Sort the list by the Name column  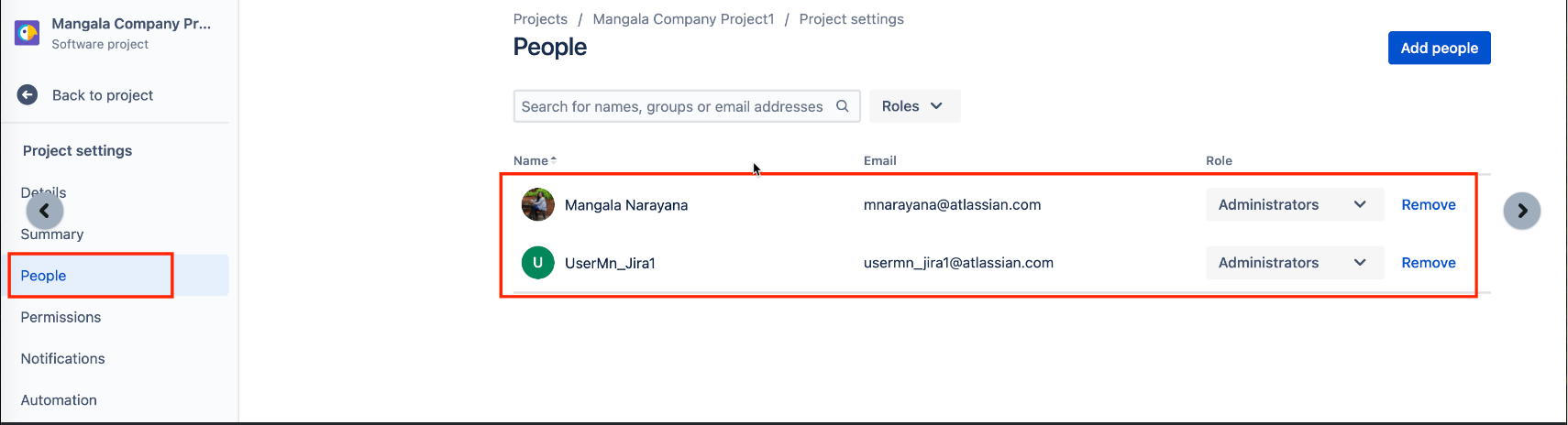(x=535, y=160)
